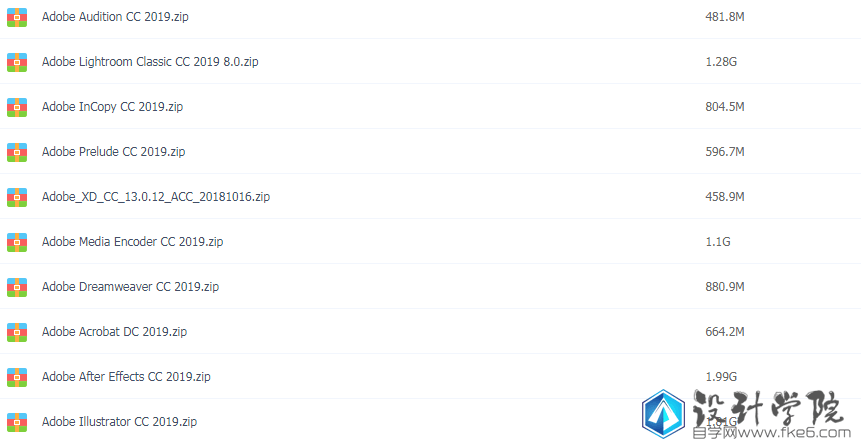
Task: Click the After Effects zip file icon
Action: coord(17,377)
